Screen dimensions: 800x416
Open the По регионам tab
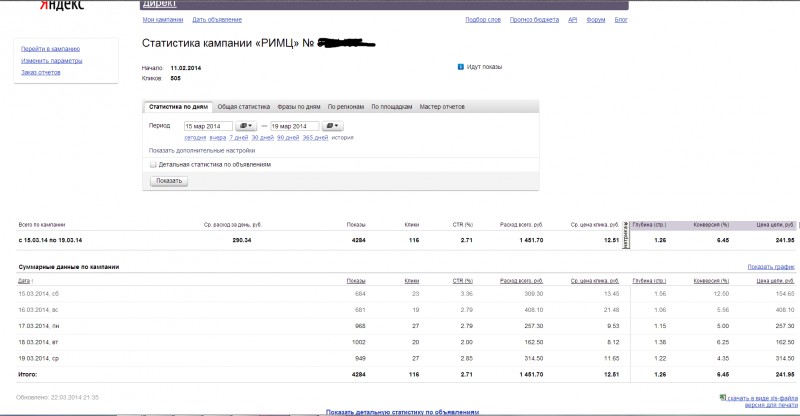345,107
